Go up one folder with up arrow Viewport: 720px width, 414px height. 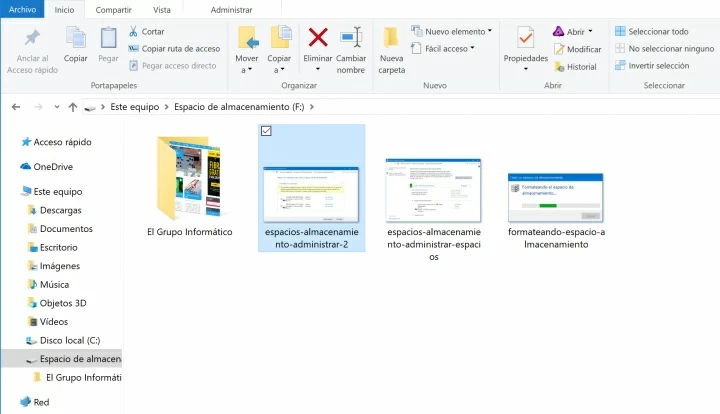click(x=73, y=106)
